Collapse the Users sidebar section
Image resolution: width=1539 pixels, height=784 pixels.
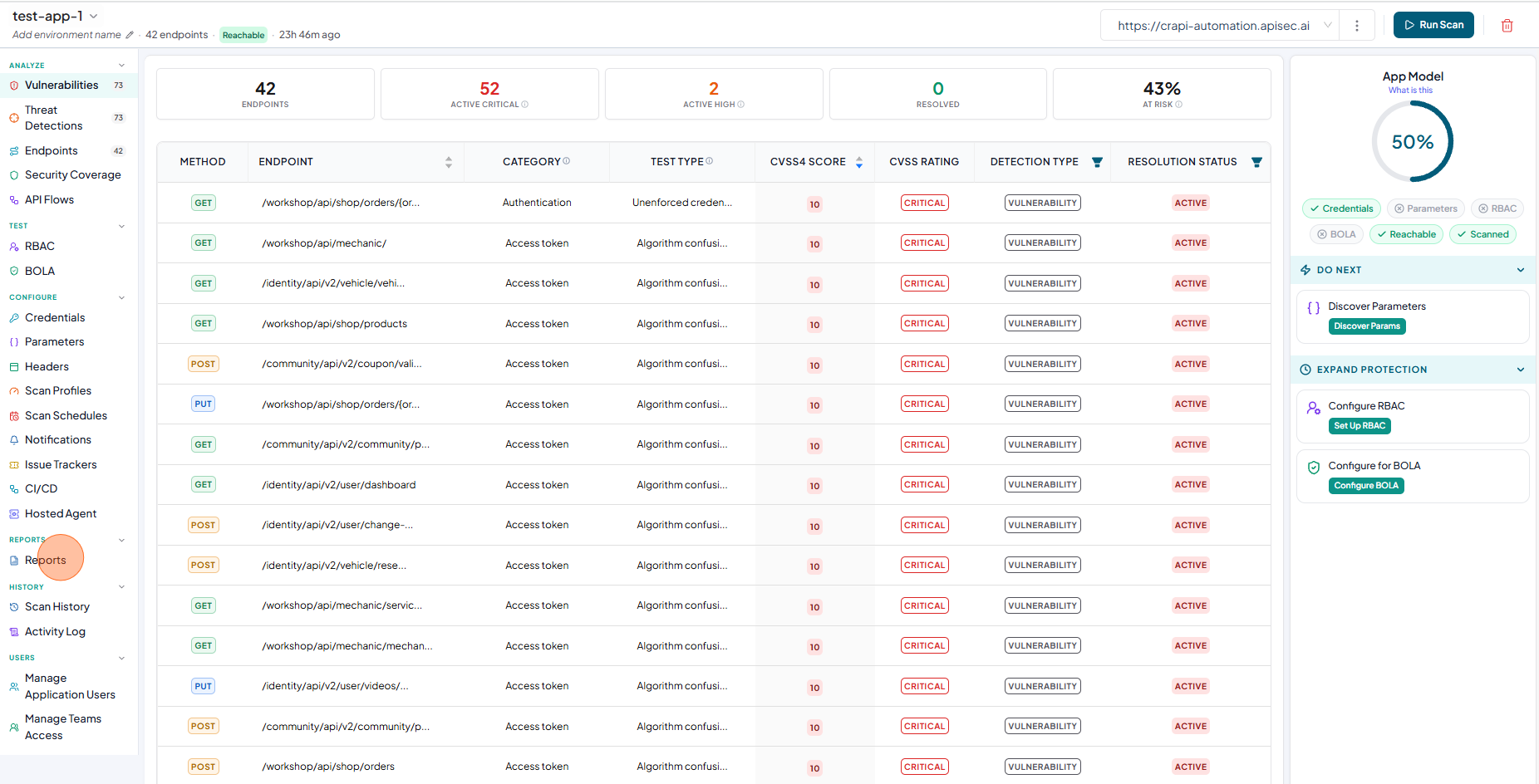tap(121, 658)
